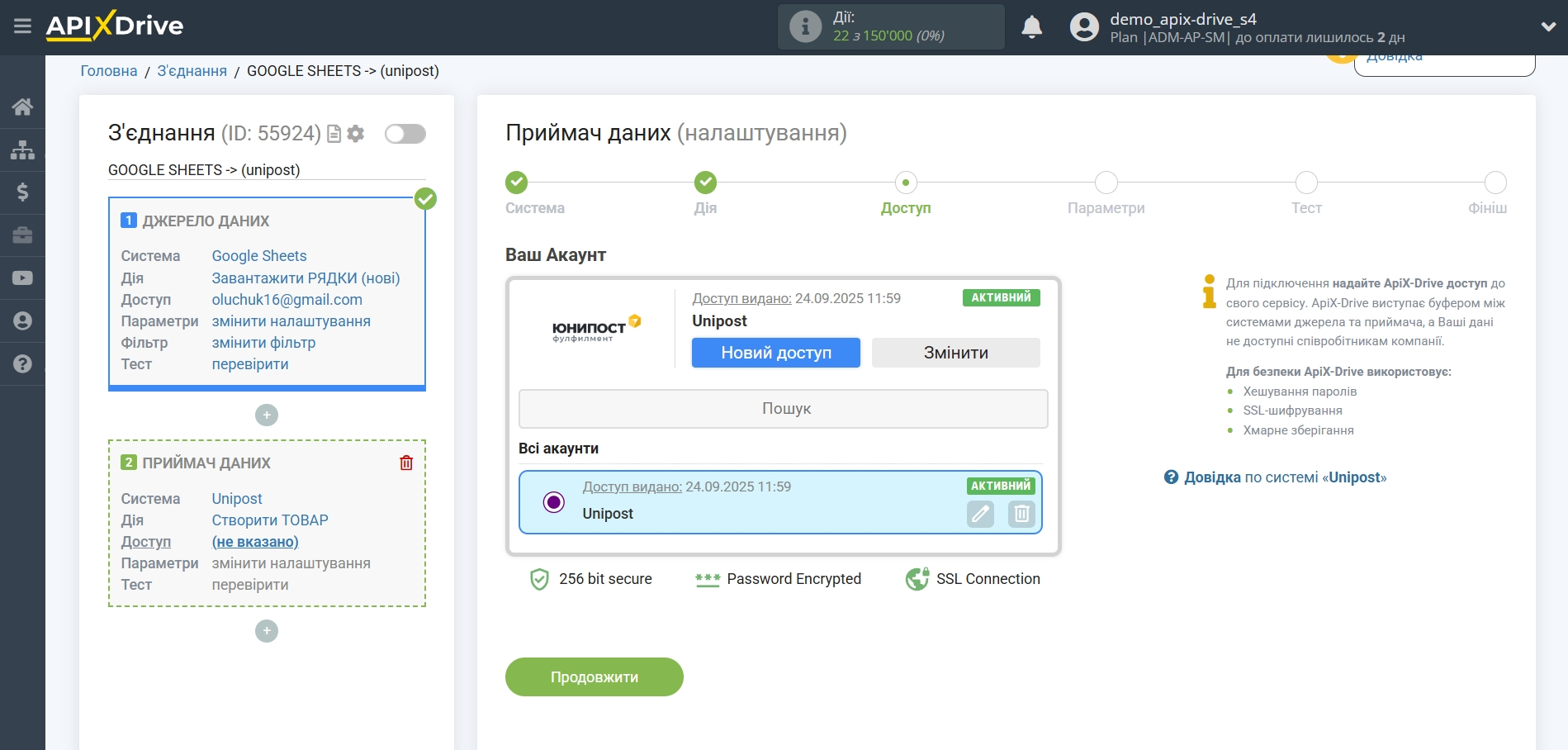Delete the data receiver block

pos(406,463)
